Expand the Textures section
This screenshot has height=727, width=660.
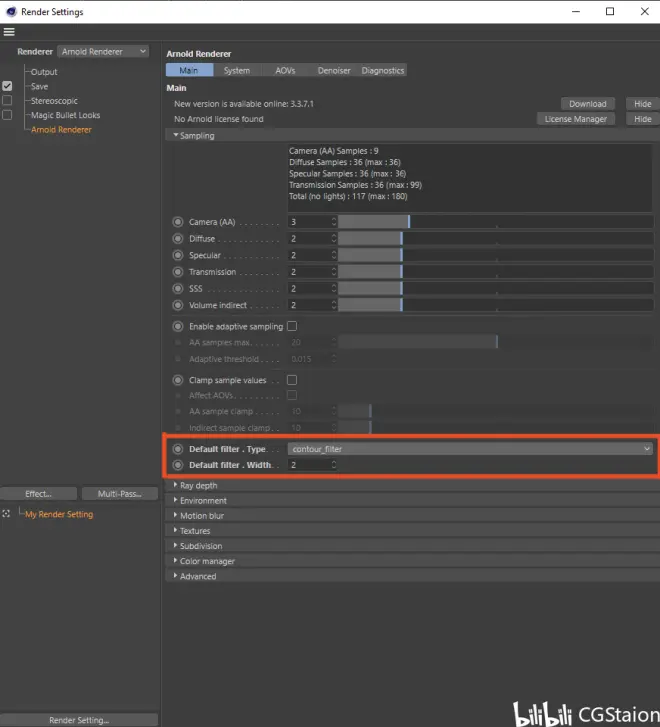coord(175,530)
